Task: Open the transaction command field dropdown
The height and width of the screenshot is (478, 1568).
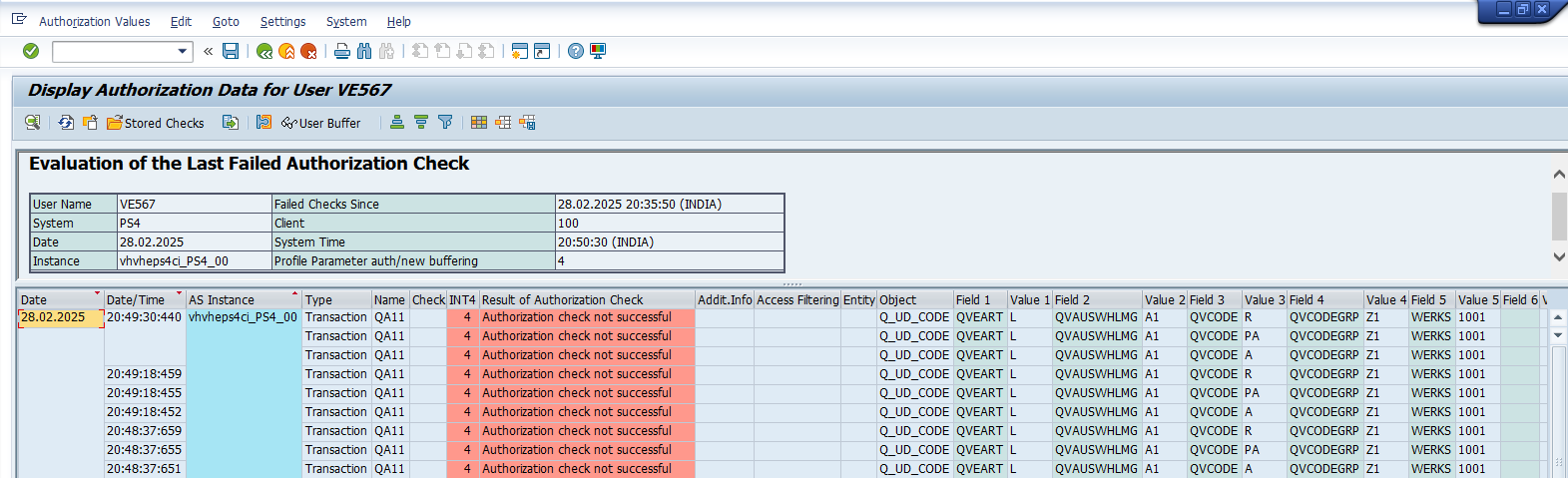Action: 183,51
